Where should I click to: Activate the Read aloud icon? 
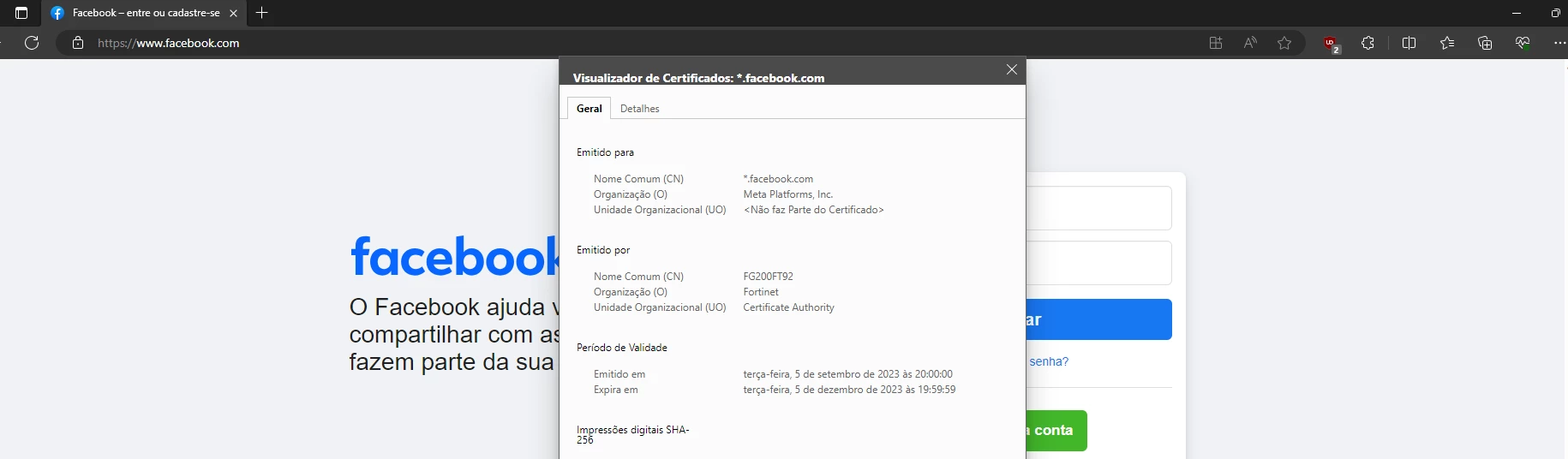click(1250, 43)
